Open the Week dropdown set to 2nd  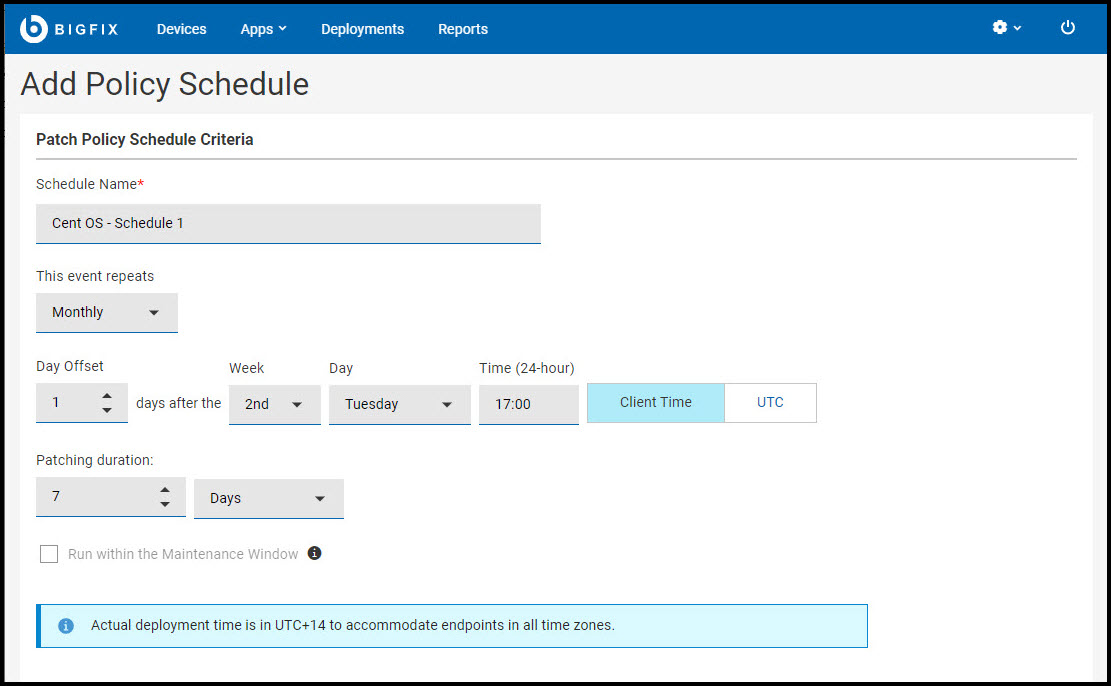(274, 404)
